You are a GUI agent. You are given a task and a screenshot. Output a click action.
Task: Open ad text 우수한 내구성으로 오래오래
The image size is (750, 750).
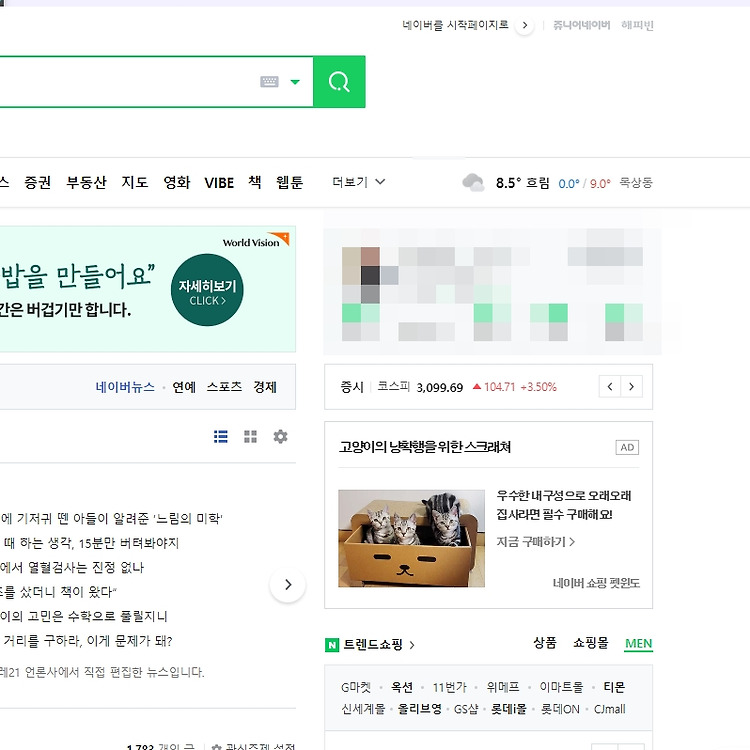(x=564, y=496)
